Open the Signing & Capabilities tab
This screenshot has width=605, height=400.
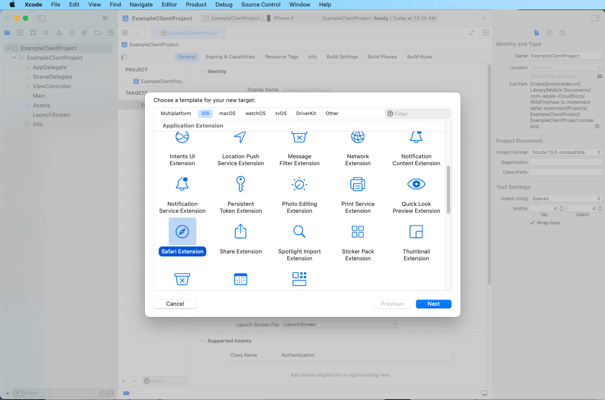[x=230, y=57]
